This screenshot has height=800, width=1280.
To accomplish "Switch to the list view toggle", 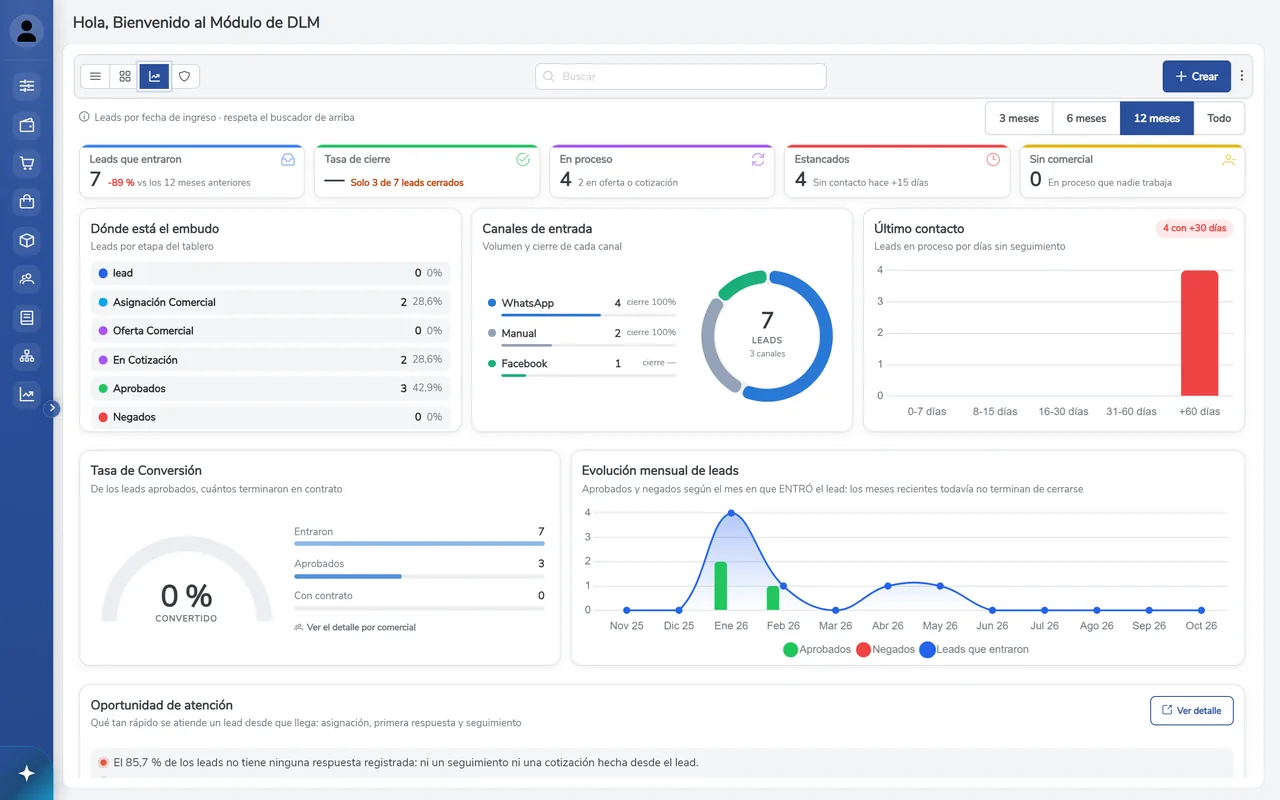I will pos(95,76).
